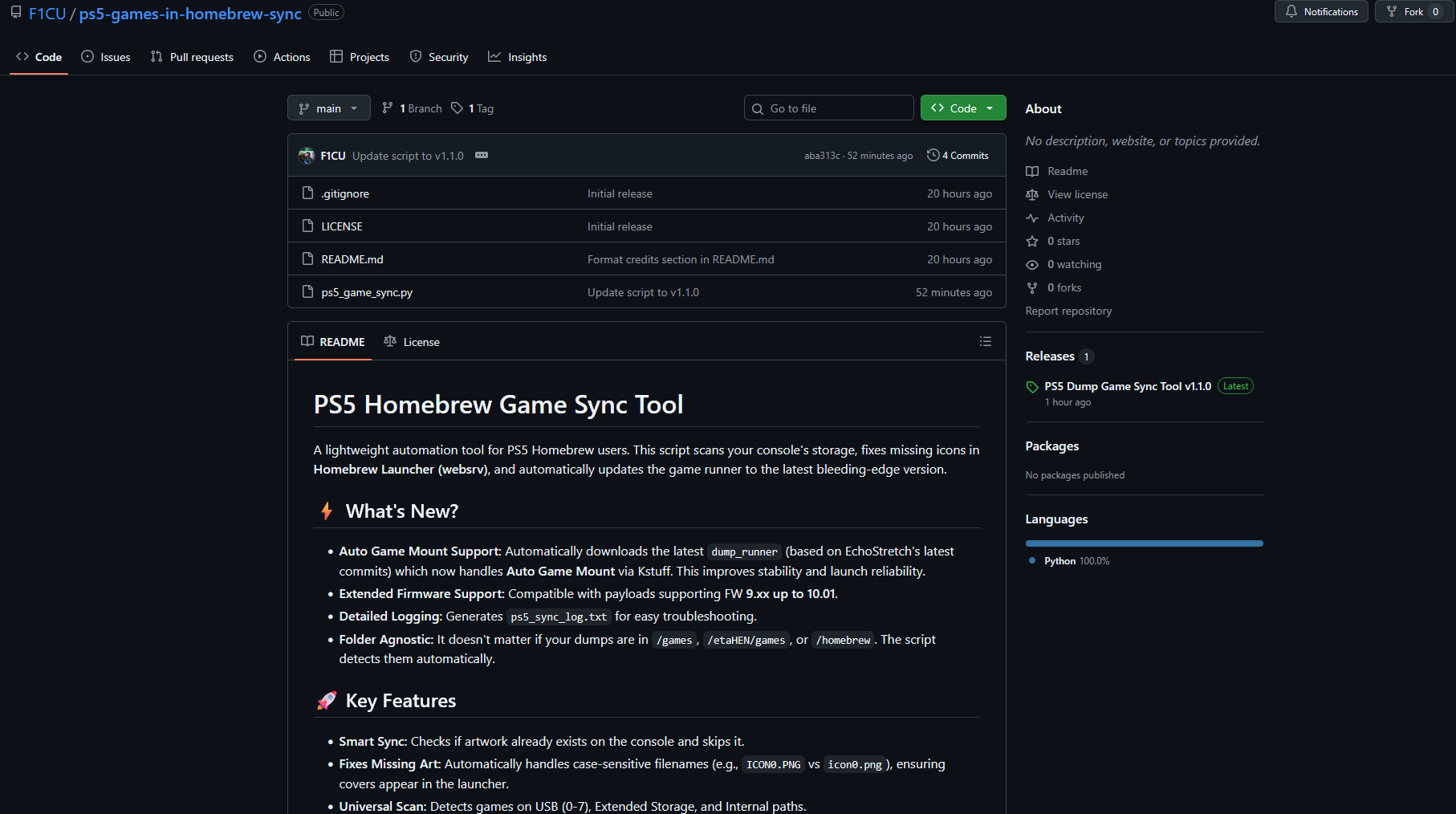Expand commit message ellipsis icon
The image size is (1456, 814).
(x=482, y=156)
